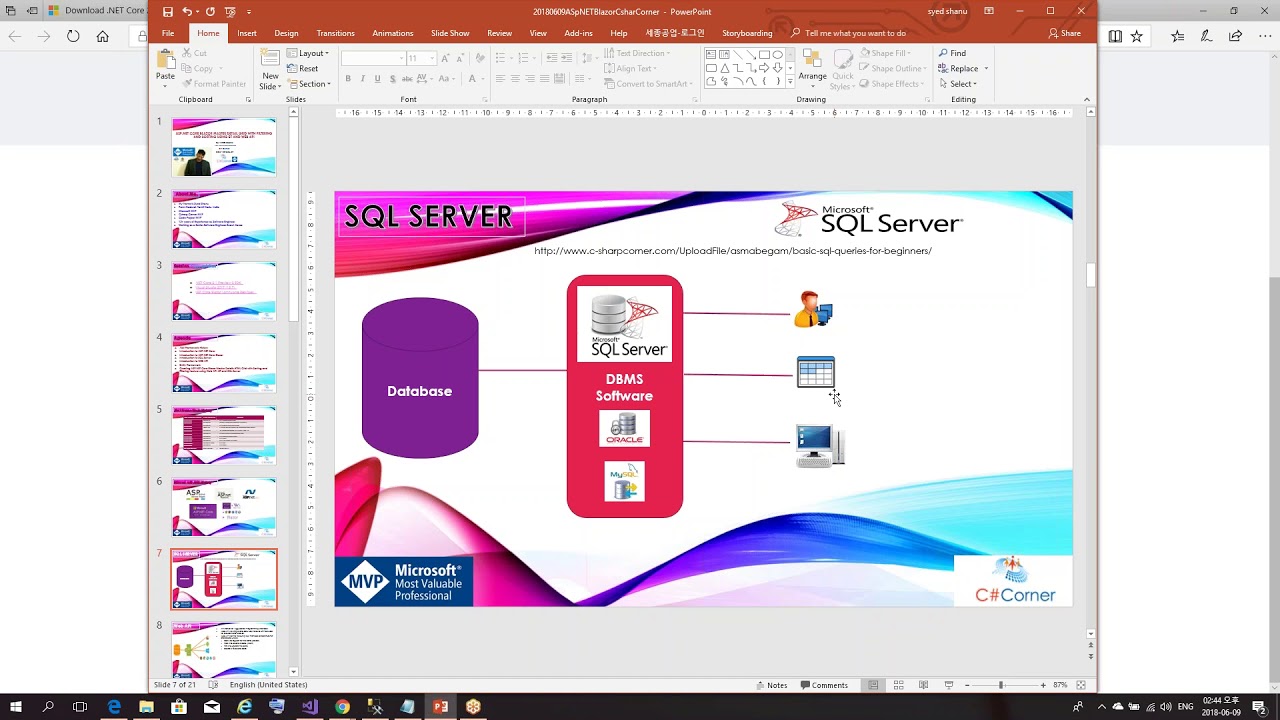Toggle Strikethrough formatting

407,78
